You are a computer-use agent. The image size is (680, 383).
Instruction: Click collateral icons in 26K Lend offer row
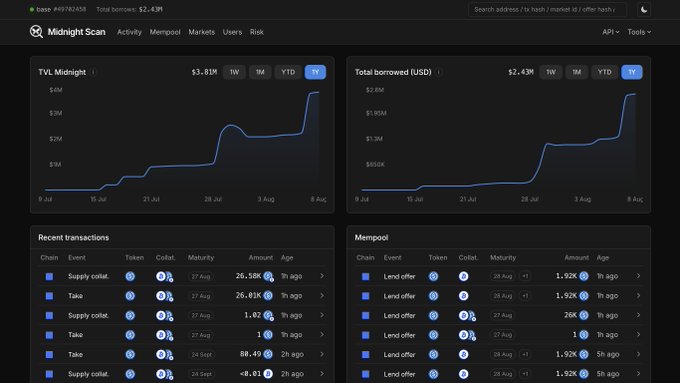468,315
